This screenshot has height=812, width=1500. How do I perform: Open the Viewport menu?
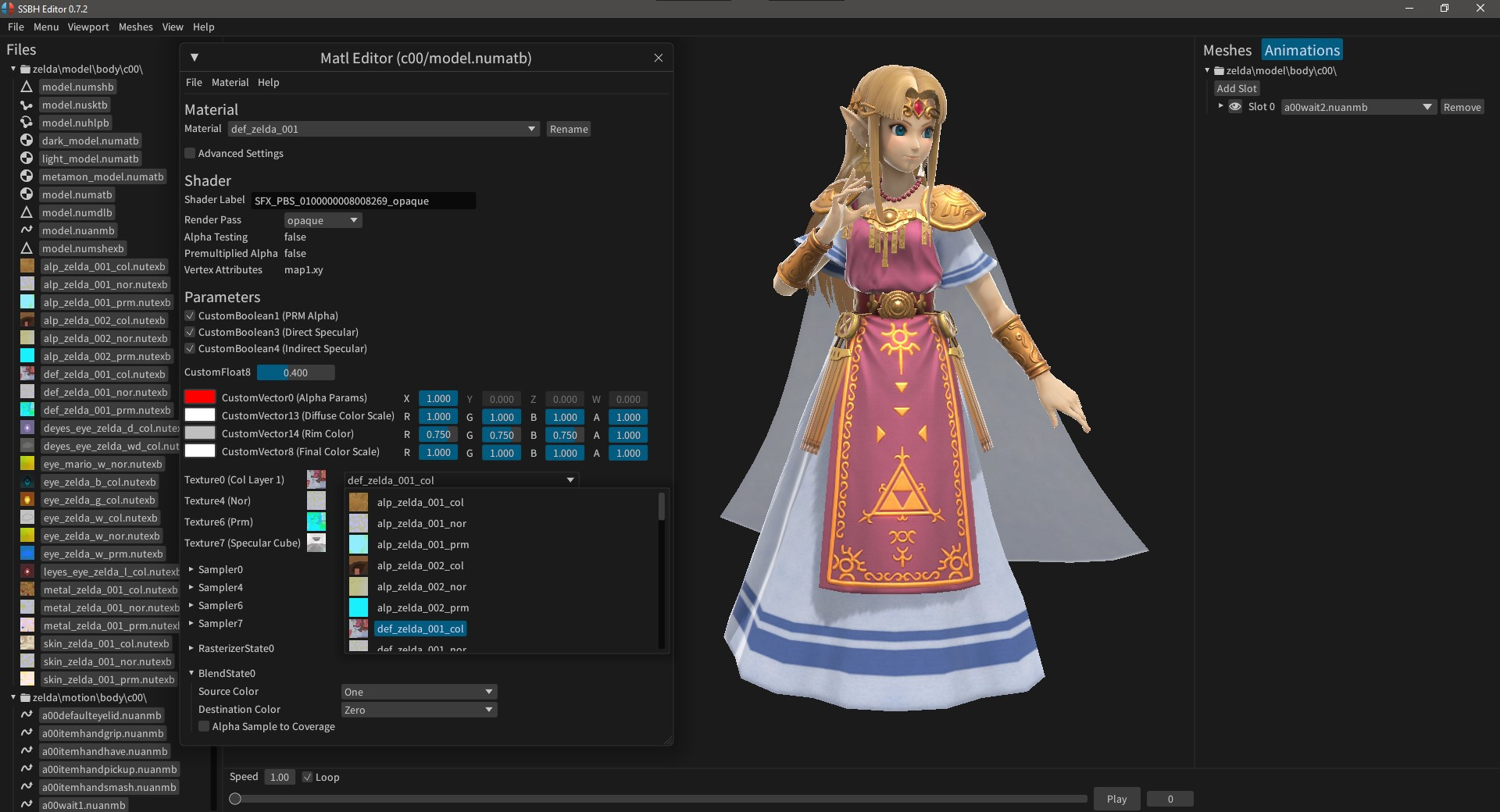coord(87,27)
